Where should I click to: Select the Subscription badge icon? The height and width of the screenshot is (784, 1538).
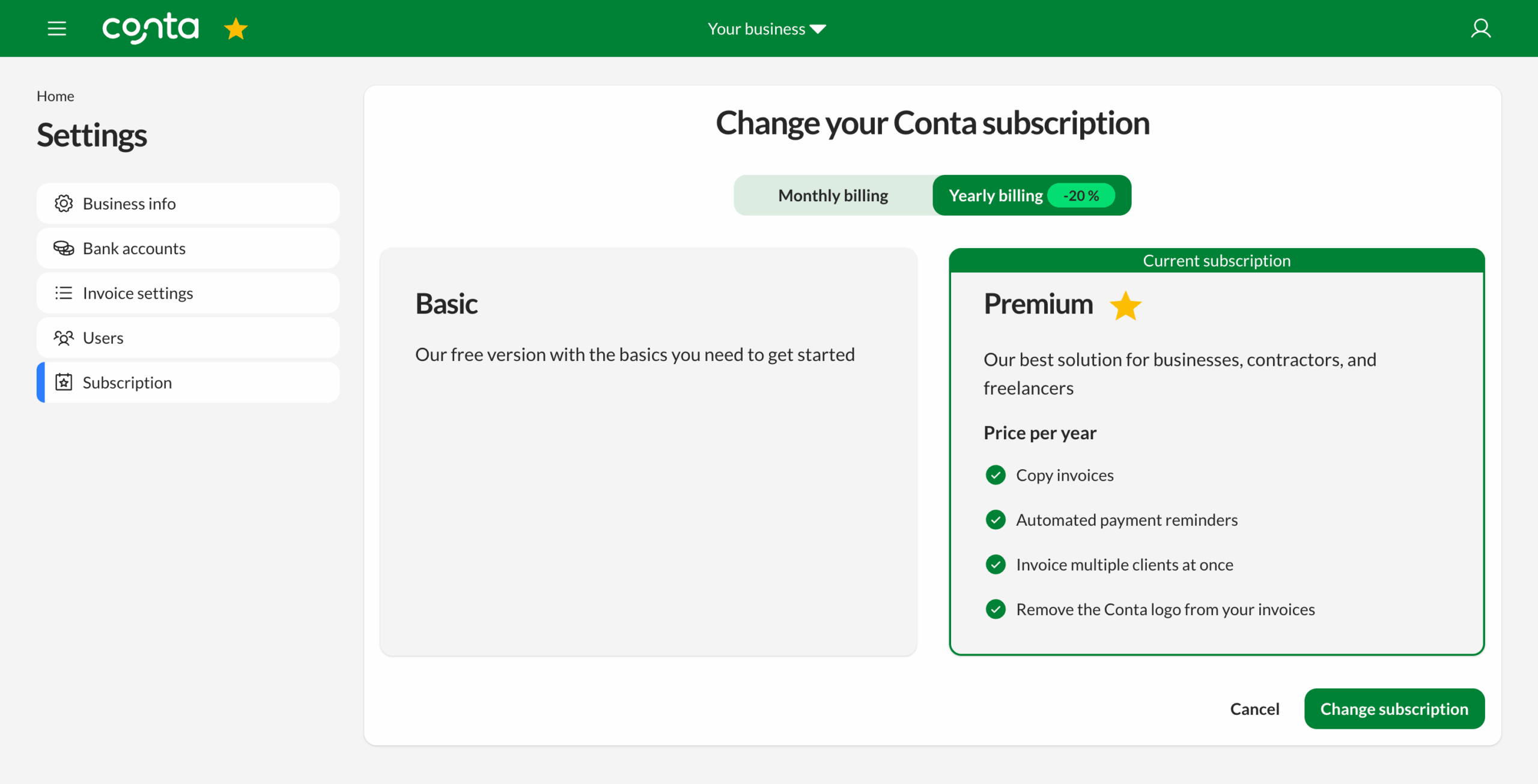pyautogui.click(x=63, y=382)
